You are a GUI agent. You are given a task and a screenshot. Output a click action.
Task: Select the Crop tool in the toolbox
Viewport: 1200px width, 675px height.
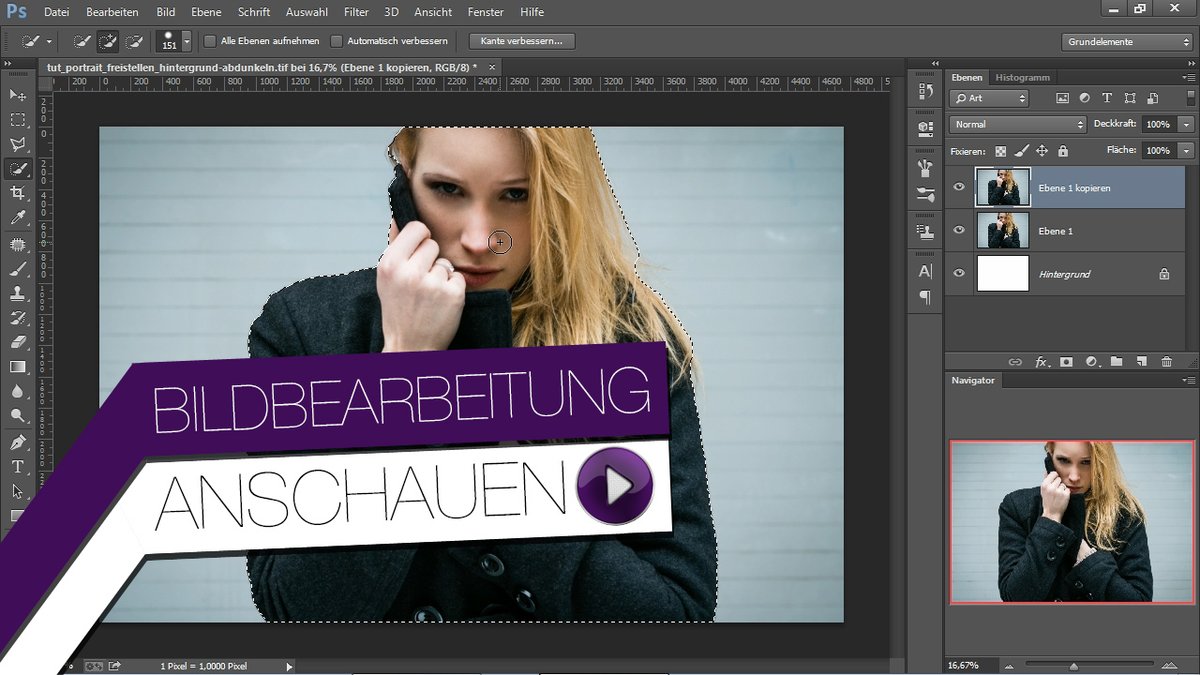pyautogui.click(x=18, y=193)
